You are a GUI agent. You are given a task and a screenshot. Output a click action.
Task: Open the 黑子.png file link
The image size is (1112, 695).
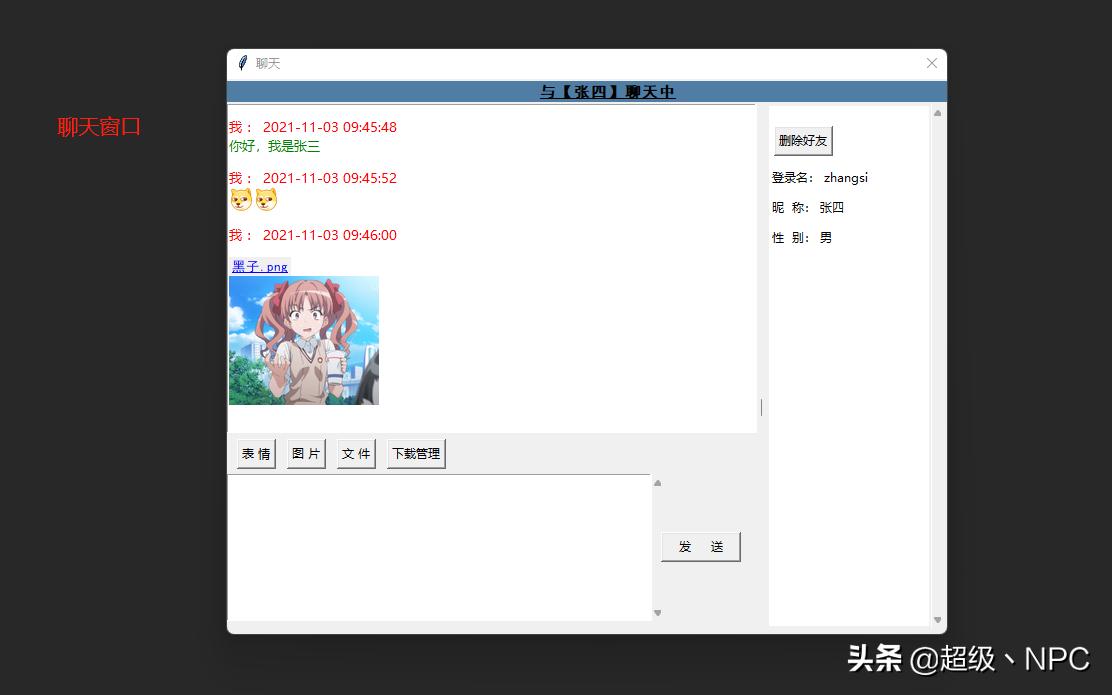click(x=259, y=266)
